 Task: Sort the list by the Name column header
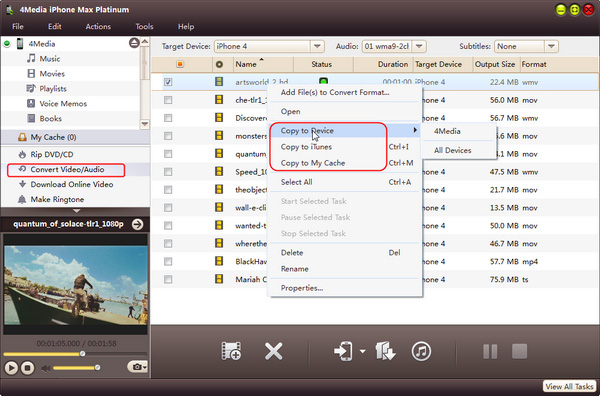point(263,64)
